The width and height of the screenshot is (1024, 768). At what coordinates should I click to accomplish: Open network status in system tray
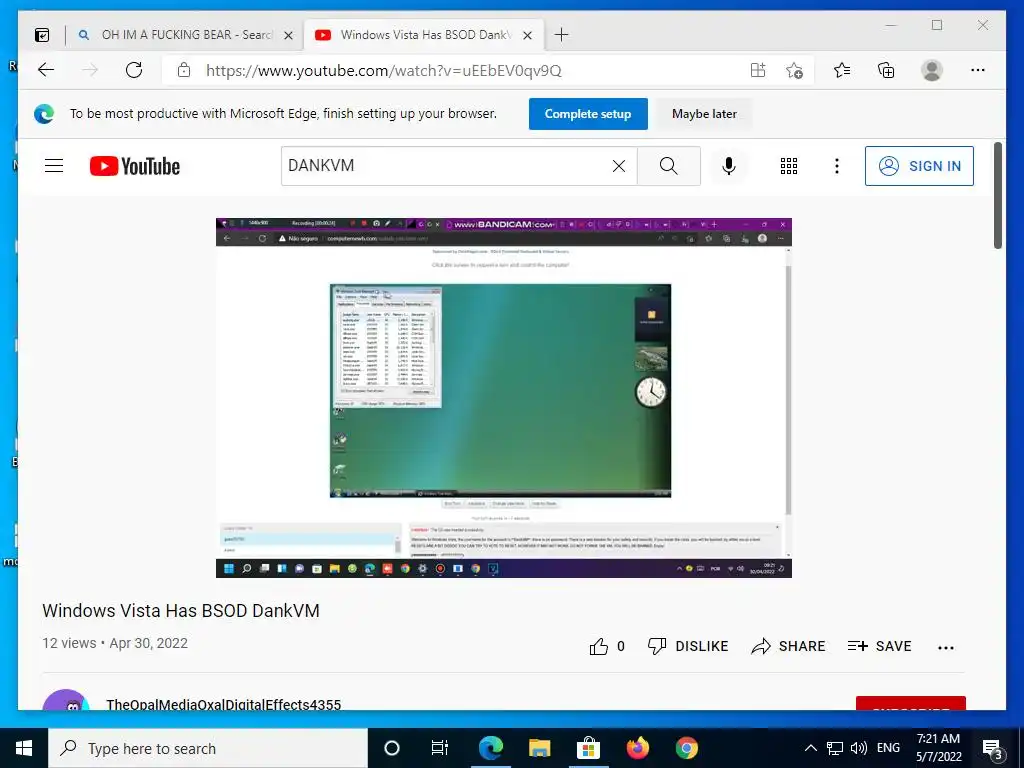coord(835,748)
